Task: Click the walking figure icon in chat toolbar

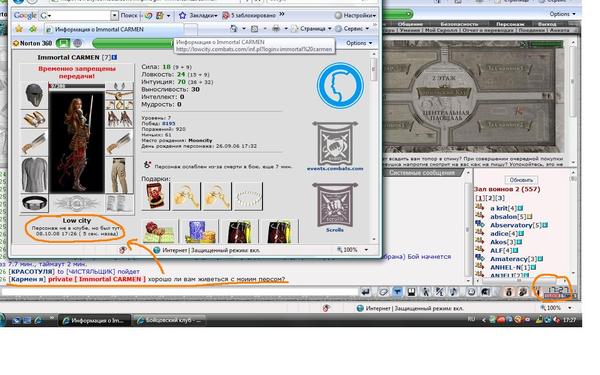Action: pyautogui.click(x=426, y=292)
